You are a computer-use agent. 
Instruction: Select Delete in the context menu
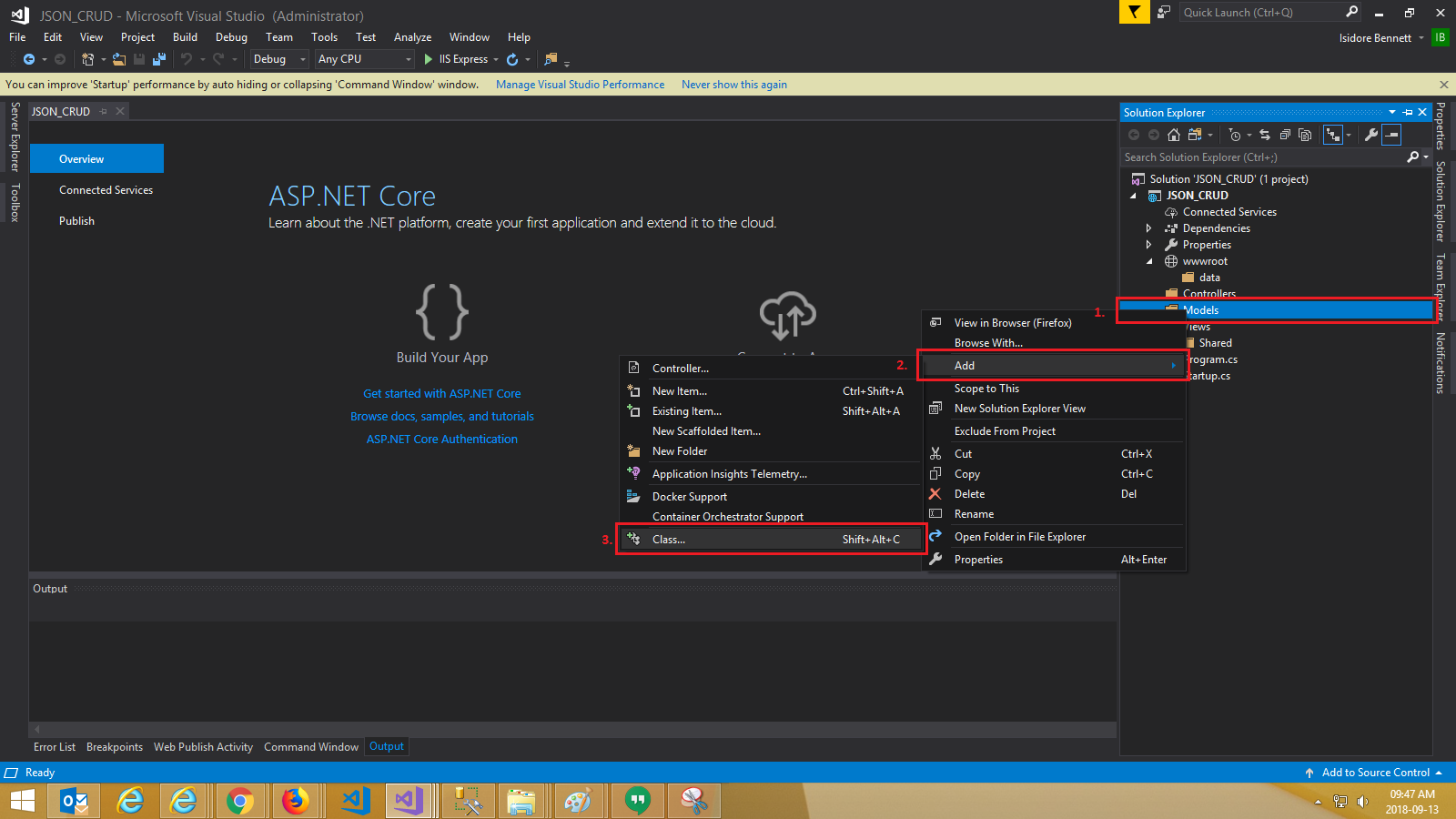(x=1054, y=494)
